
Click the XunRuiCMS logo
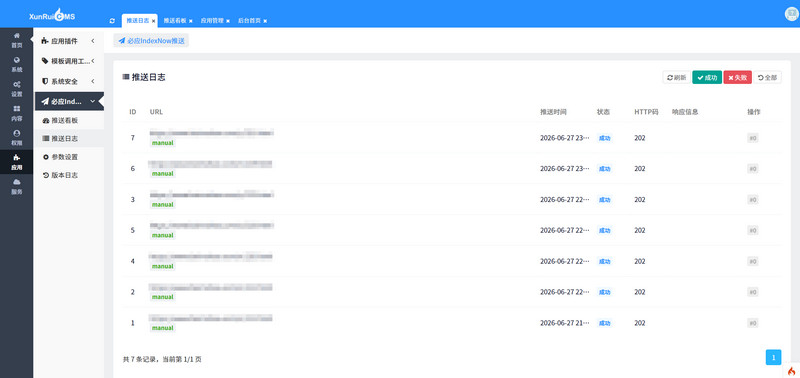click(52, 16)
